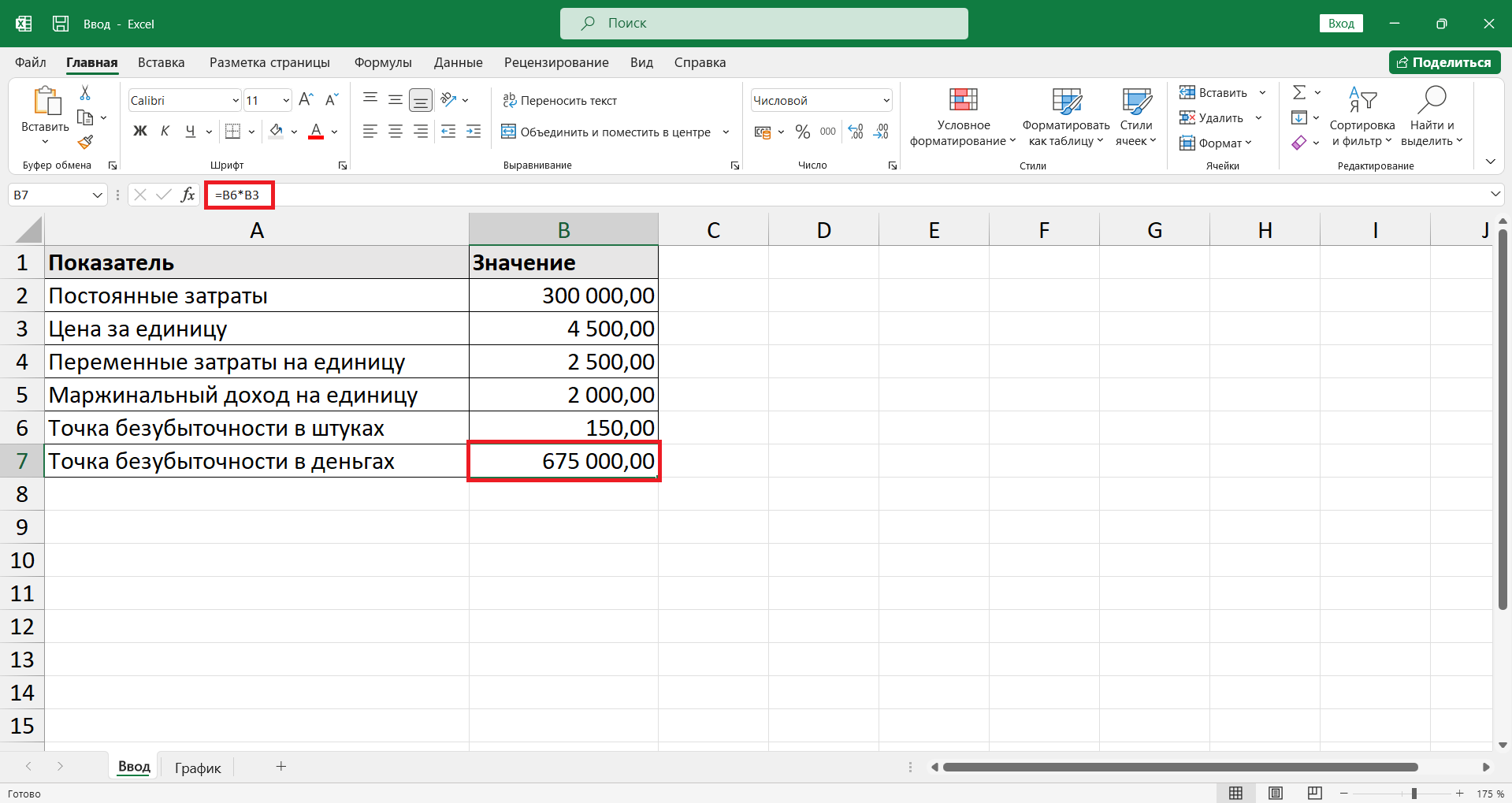
Task: Open the Формулы ribbon tab
Action: 383,62
